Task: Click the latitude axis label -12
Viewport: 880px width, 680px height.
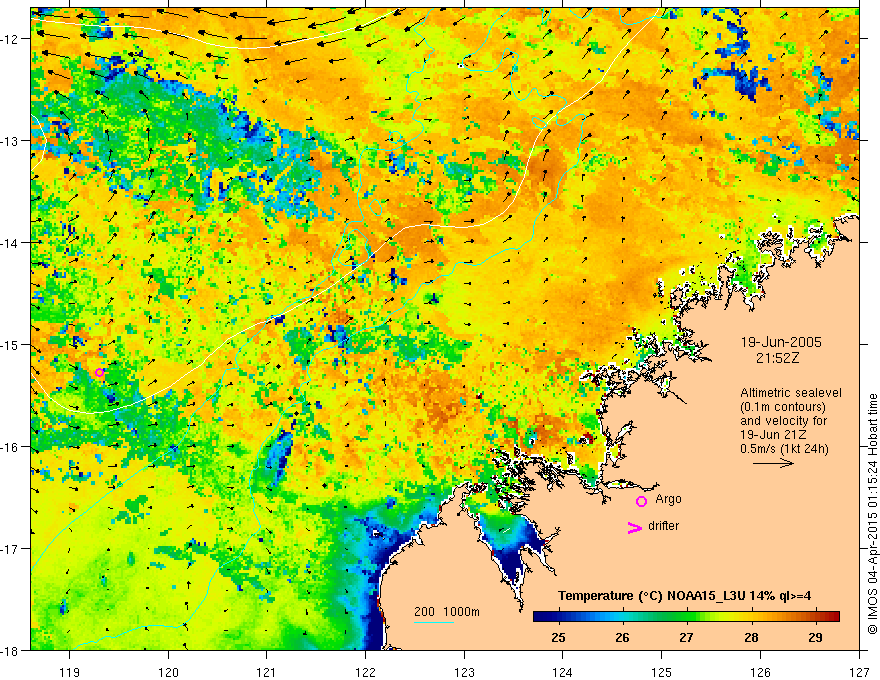Action: (x=11, y=39)
